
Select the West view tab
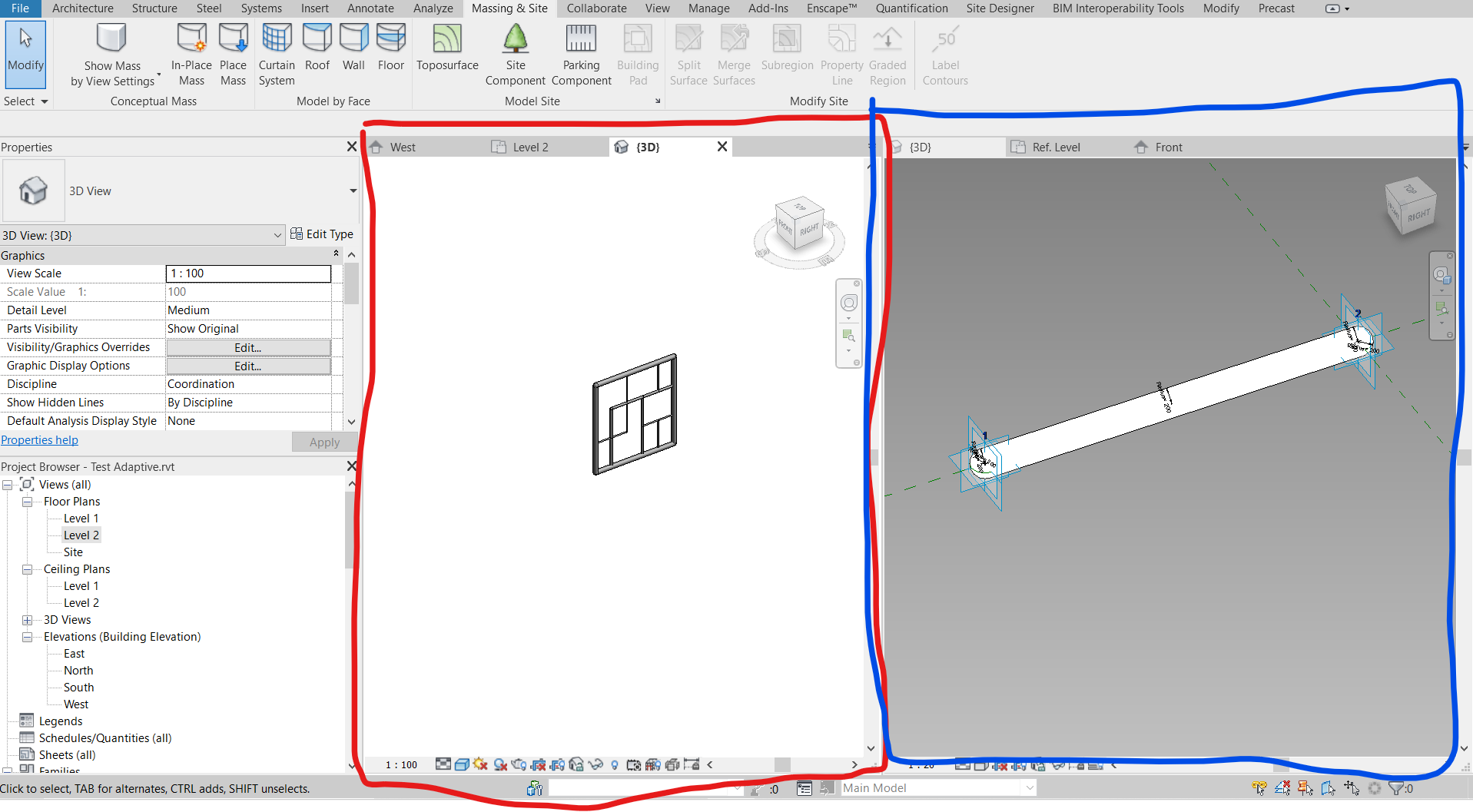point(403,146)
